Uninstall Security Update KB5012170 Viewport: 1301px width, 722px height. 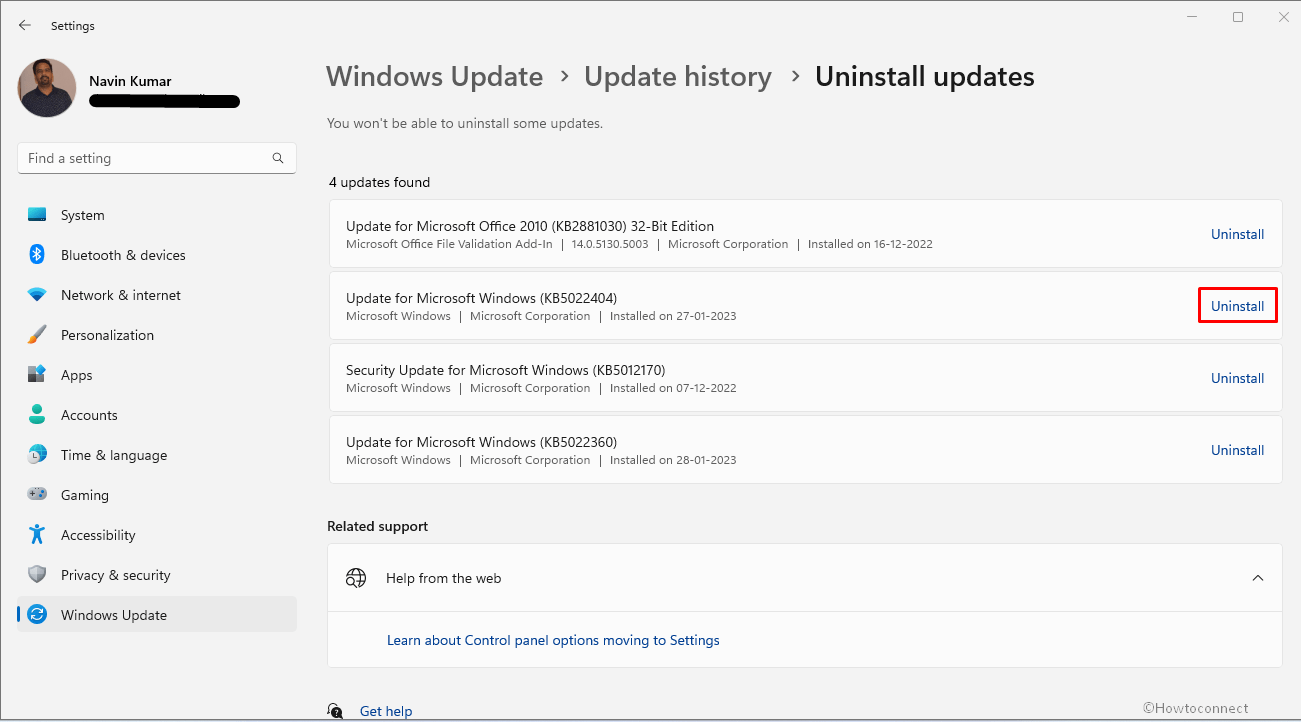[1237, 378]
